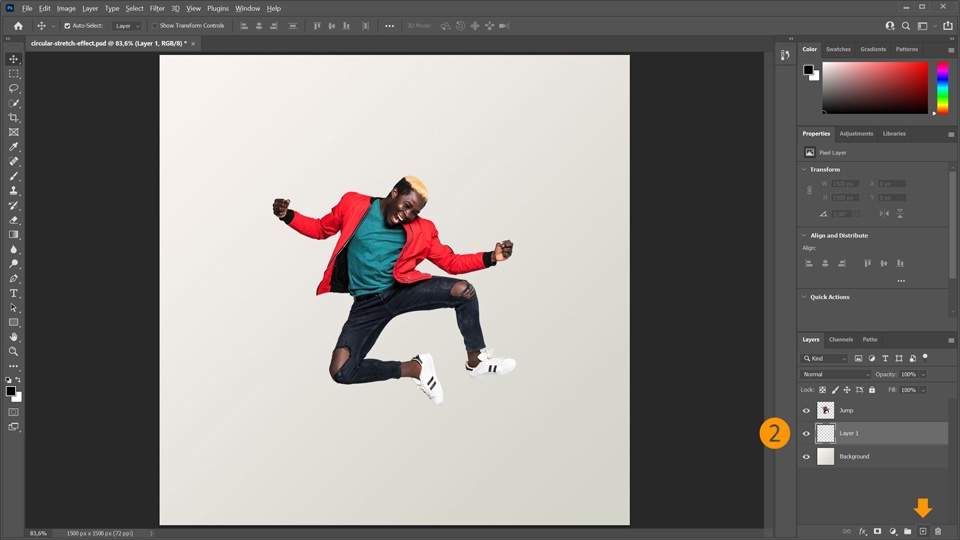Delete layer using trash icon
Image resolution: width=960 pixels, height=540 pixels.
point(938,531)
